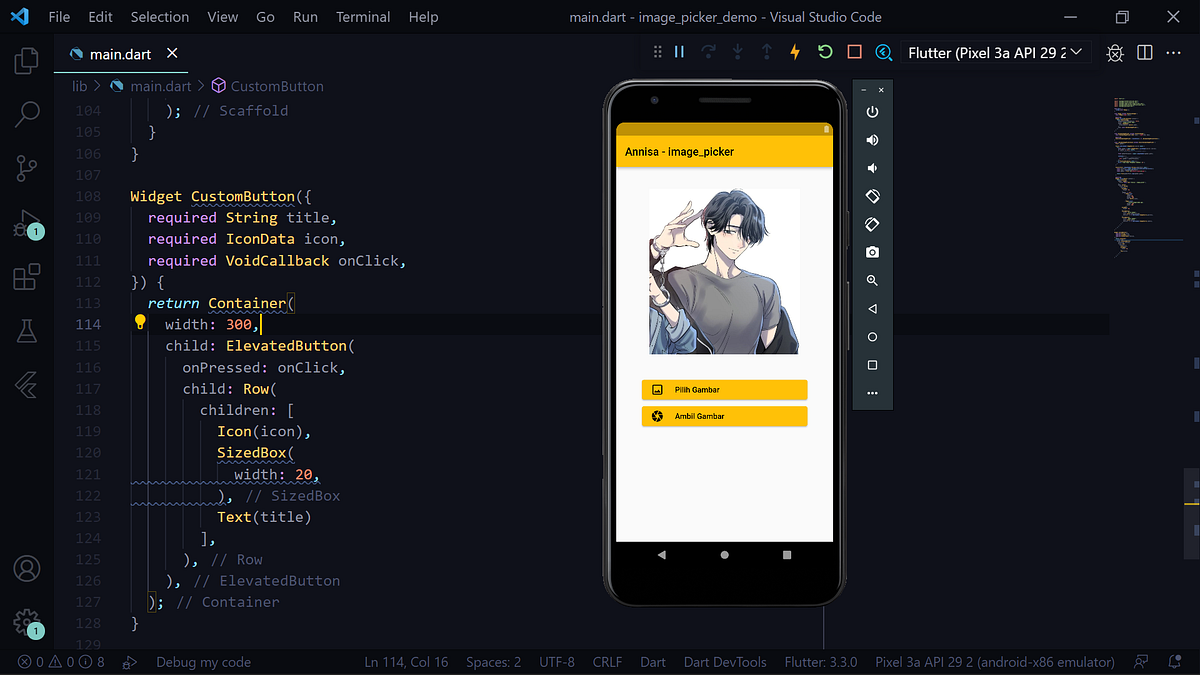Open the Testing beaker view

point(27,331)
